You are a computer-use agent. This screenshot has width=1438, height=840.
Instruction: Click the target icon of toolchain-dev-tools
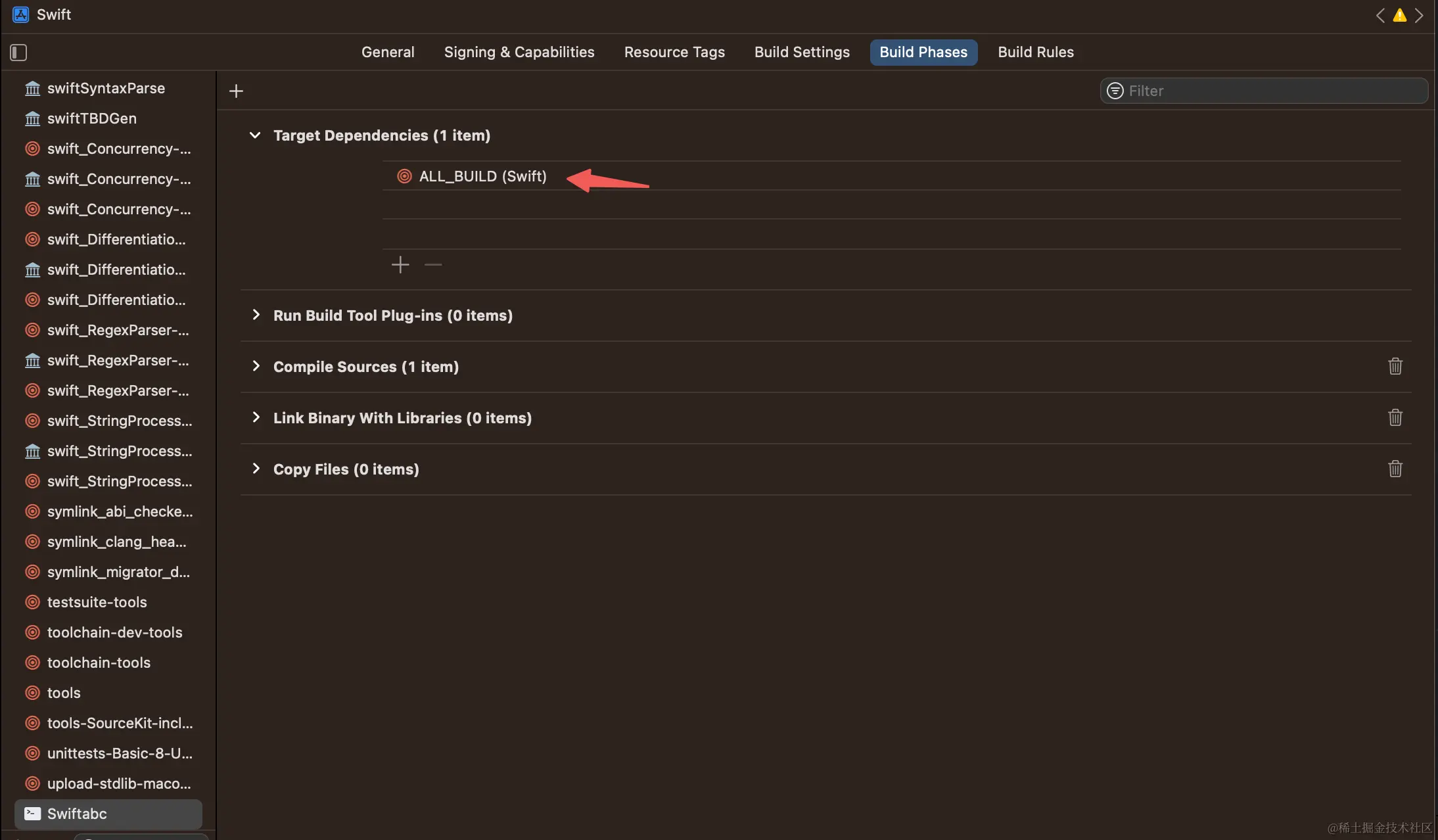coord(32,632)
